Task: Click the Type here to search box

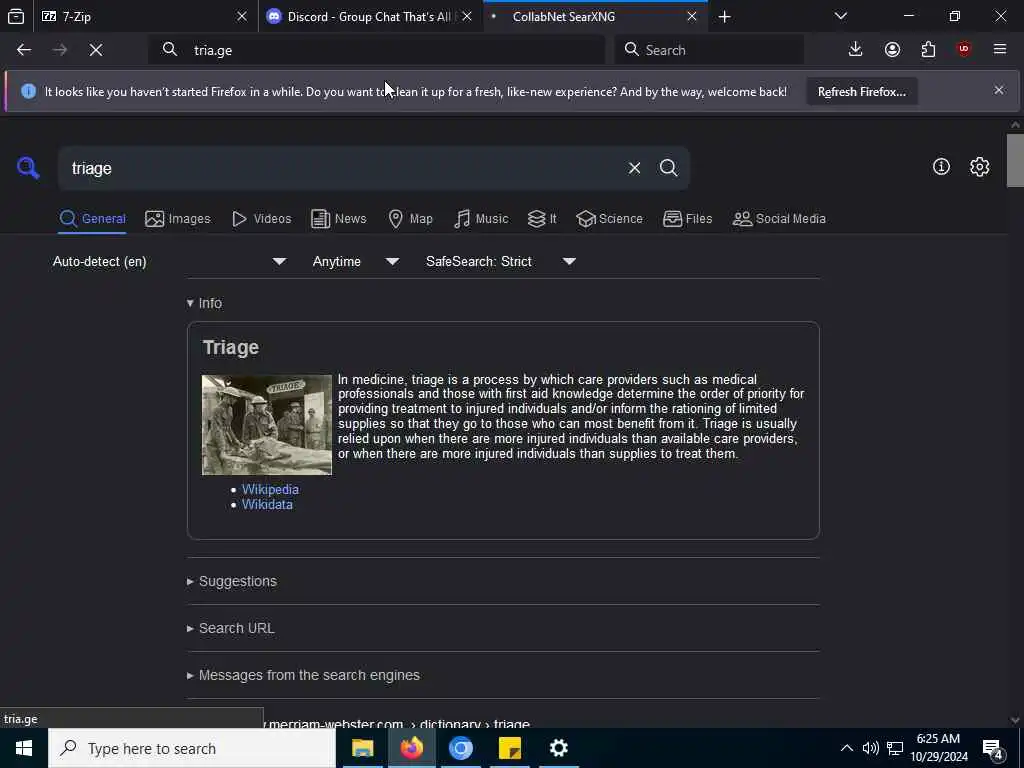Action: pyautogui.click(x=192, y=748)
